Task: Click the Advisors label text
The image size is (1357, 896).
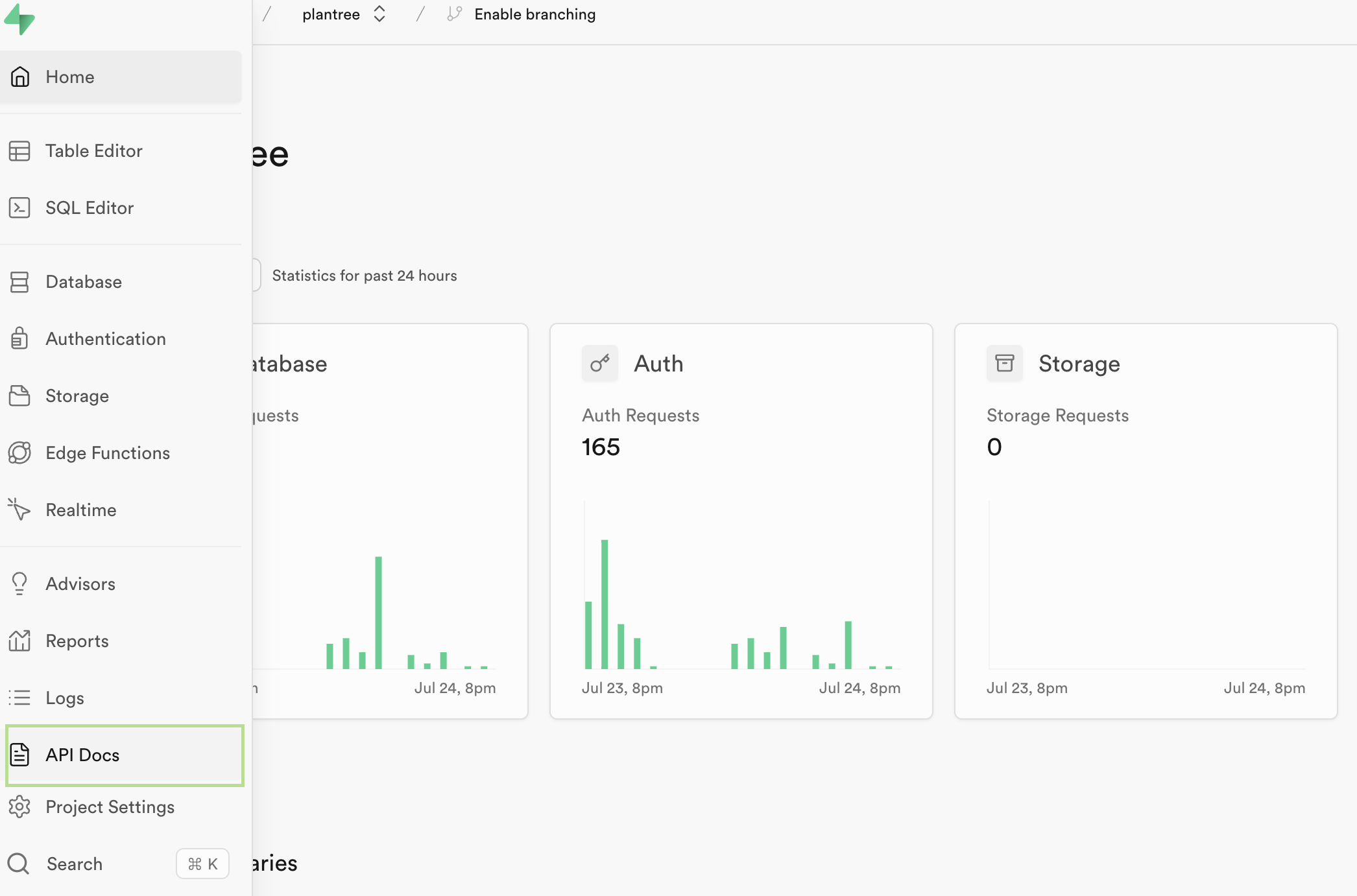Action: [80, 584]
